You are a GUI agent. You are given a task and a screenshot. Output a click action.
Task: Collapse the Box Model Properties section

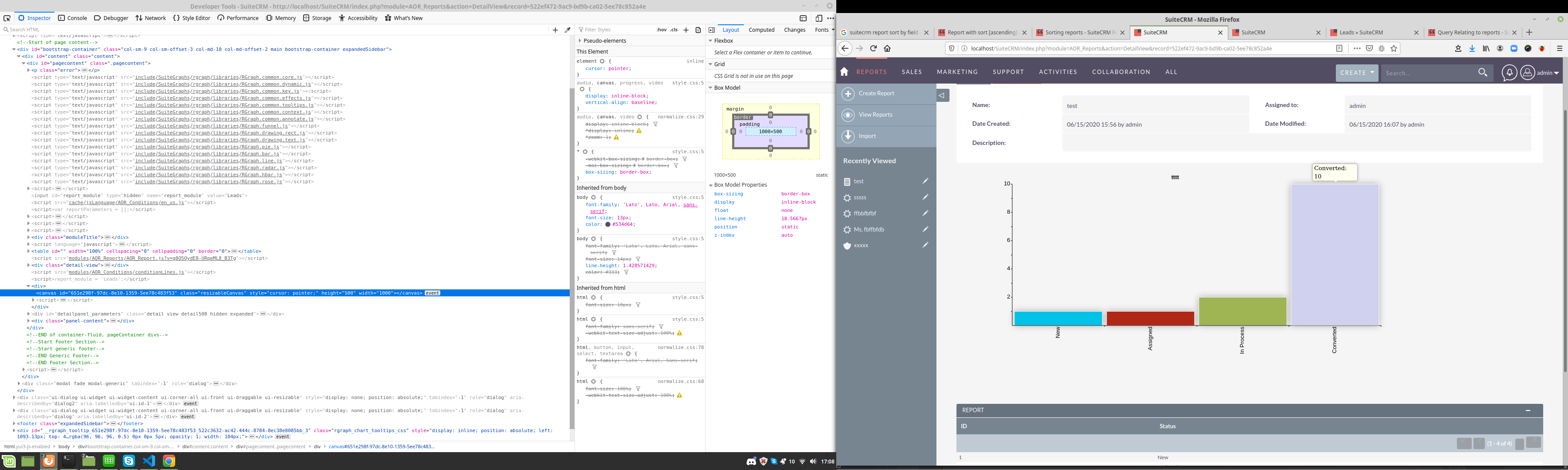(x=710, y=185)
